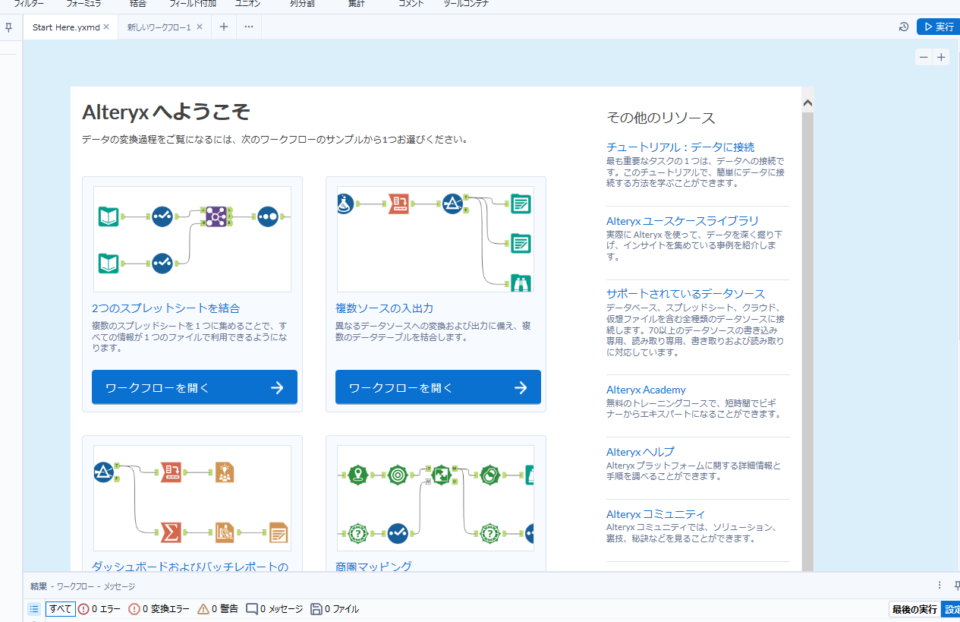Click the welcome page vertical scrollbar
This screenshot has width=960, height=622.
click(x=807, y=300)
